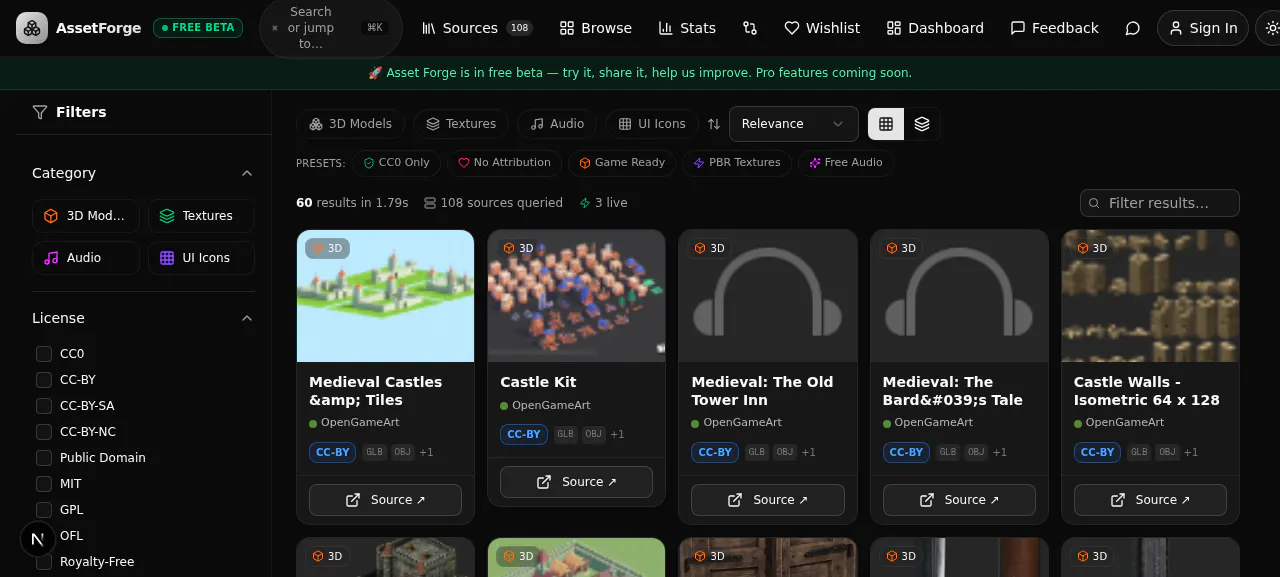The height and width of the screenshot is (577, 1280).
Task: Open Wishlist in navbar
Action: [x=822, y=28]
